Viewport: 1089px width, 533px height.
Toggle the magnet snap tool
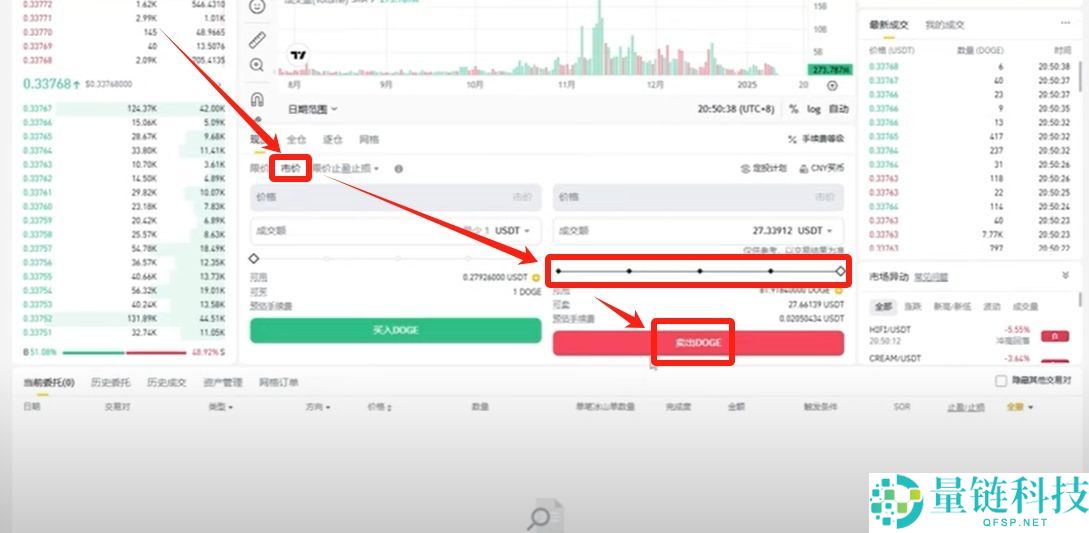(257, 98)
